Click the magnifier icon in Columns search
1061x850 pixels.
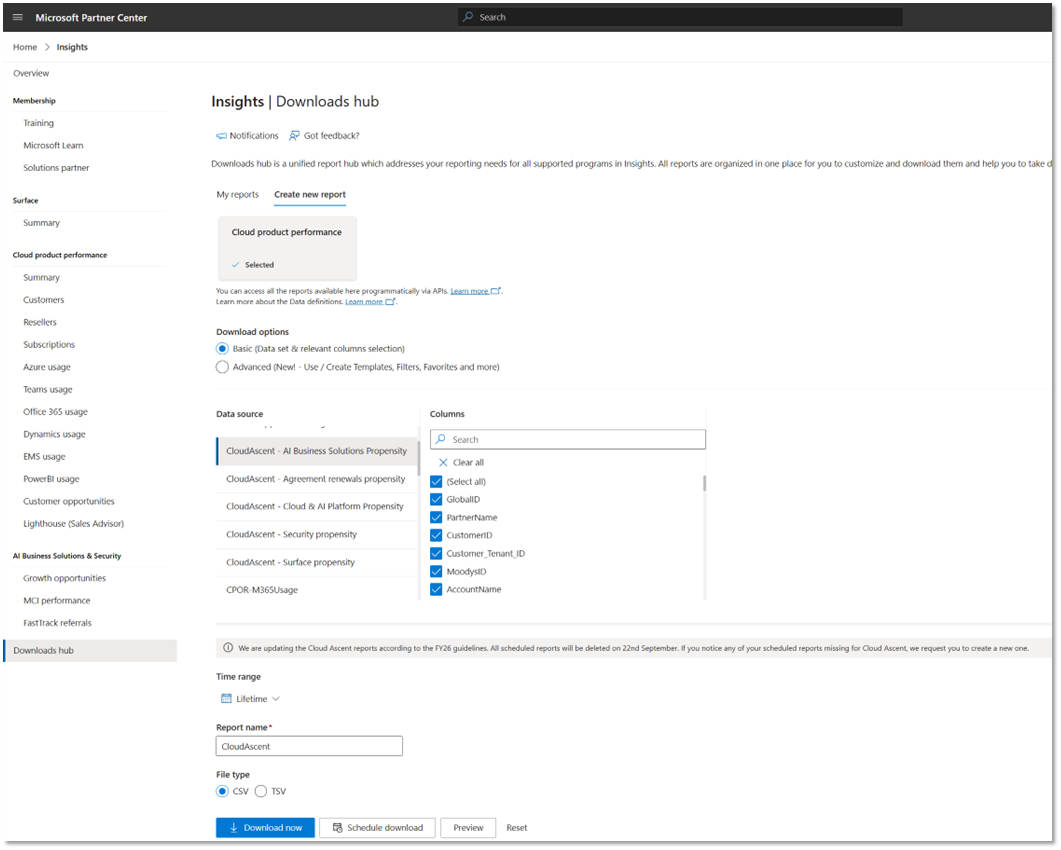[441, 439]
